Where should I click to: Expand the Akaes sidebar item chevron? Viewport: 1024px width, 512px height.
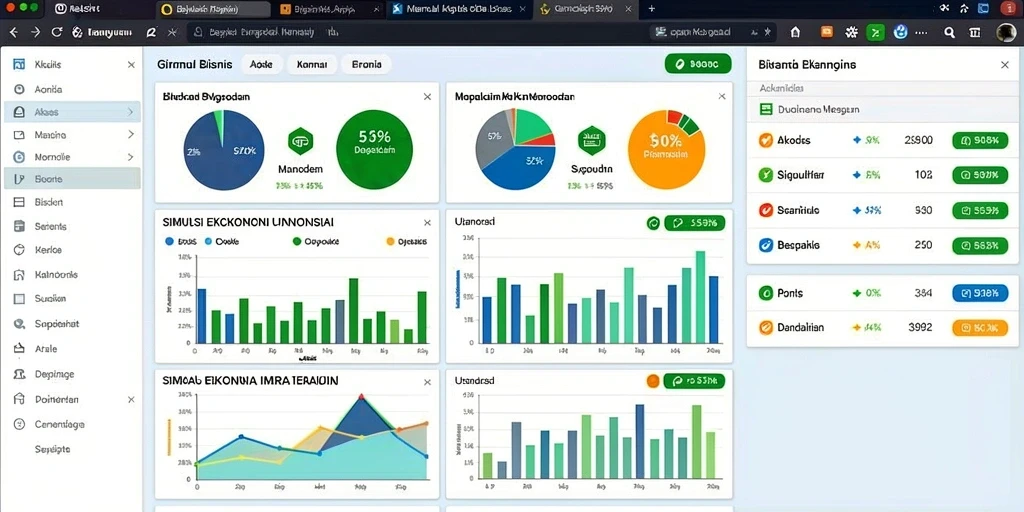tap(131, 112)
